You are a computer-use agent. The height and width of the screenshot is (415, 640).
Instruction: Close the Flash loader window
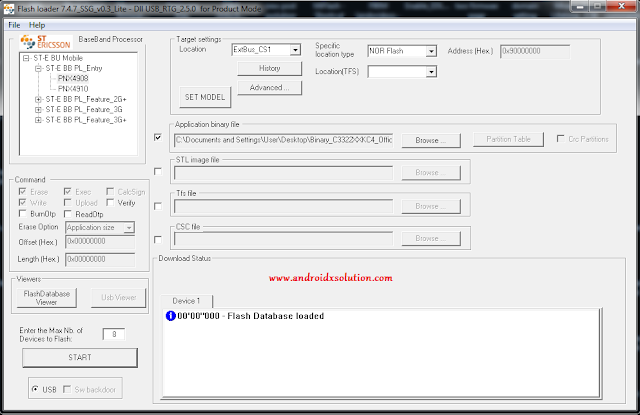click(x=621, y=6)
